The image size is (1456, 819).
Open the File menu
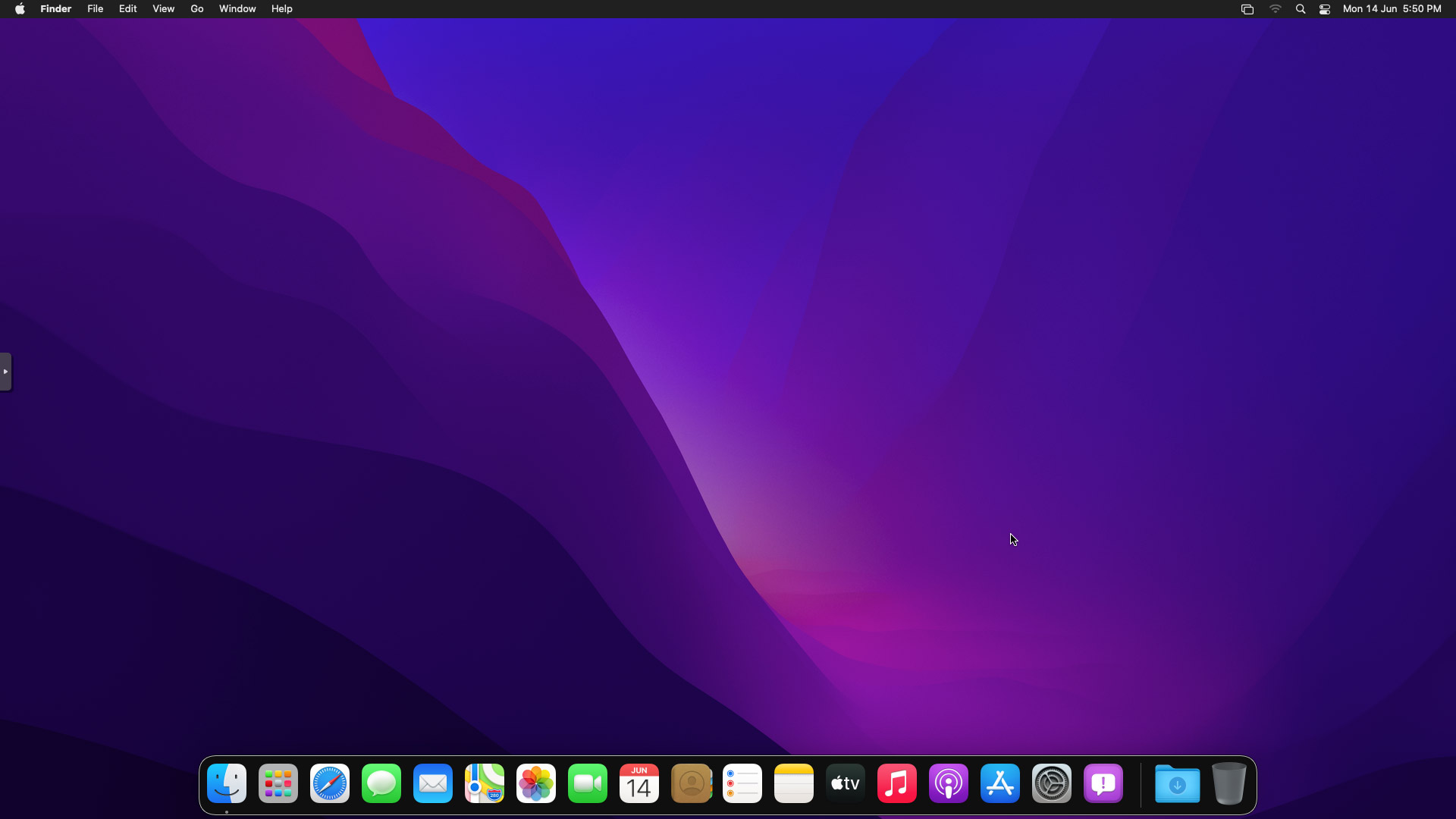[x=95, y=9]
